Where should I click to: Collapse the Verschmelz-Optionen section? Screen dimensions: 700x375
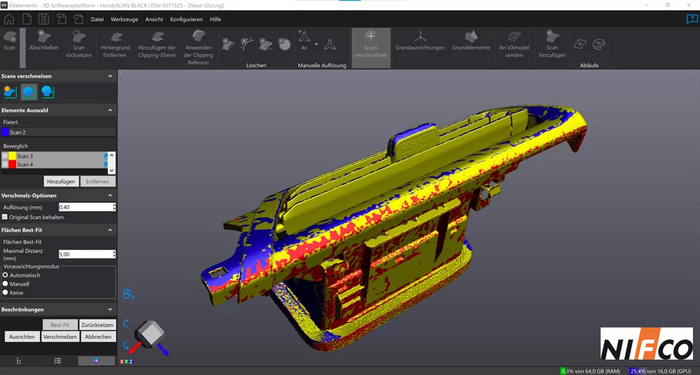click(x=110, y=196)
